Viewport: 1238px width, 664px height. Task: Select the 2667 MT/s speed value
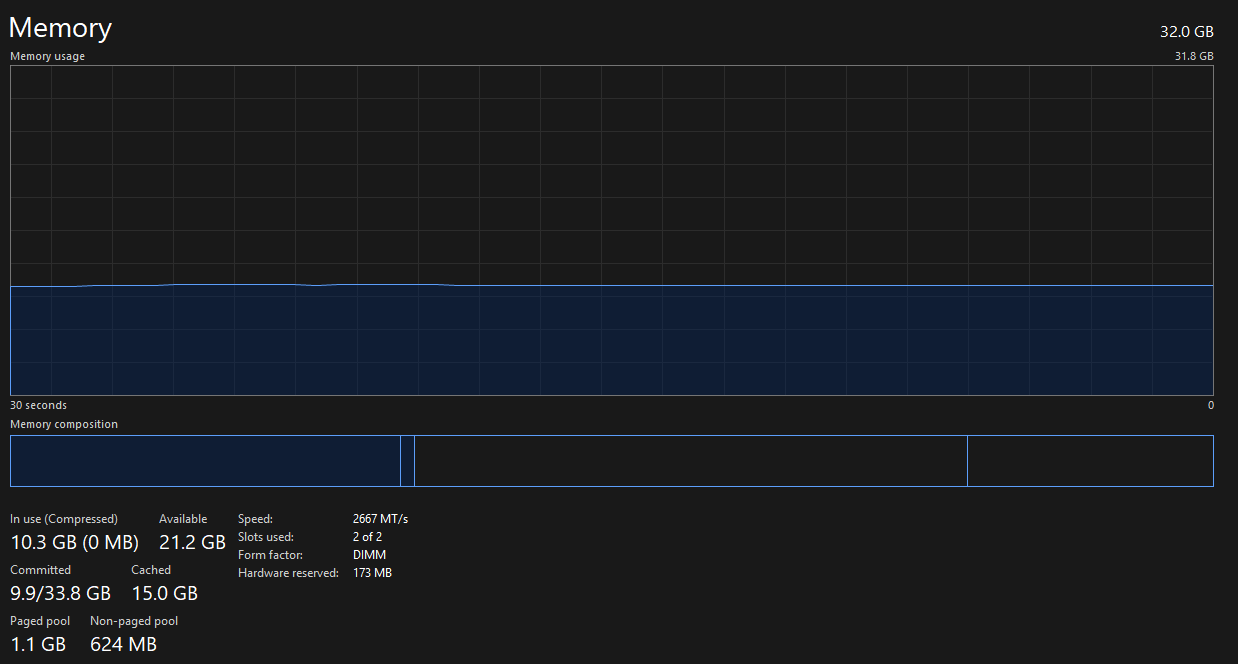[x=381, y=519]
